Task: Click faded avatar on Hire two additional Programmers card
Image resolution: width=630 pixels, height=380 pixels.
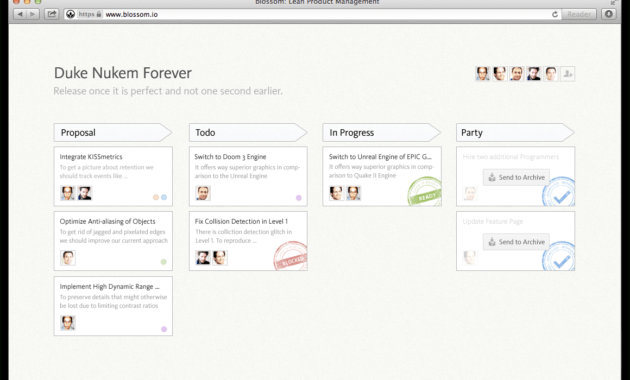Action: click(470, 194)
